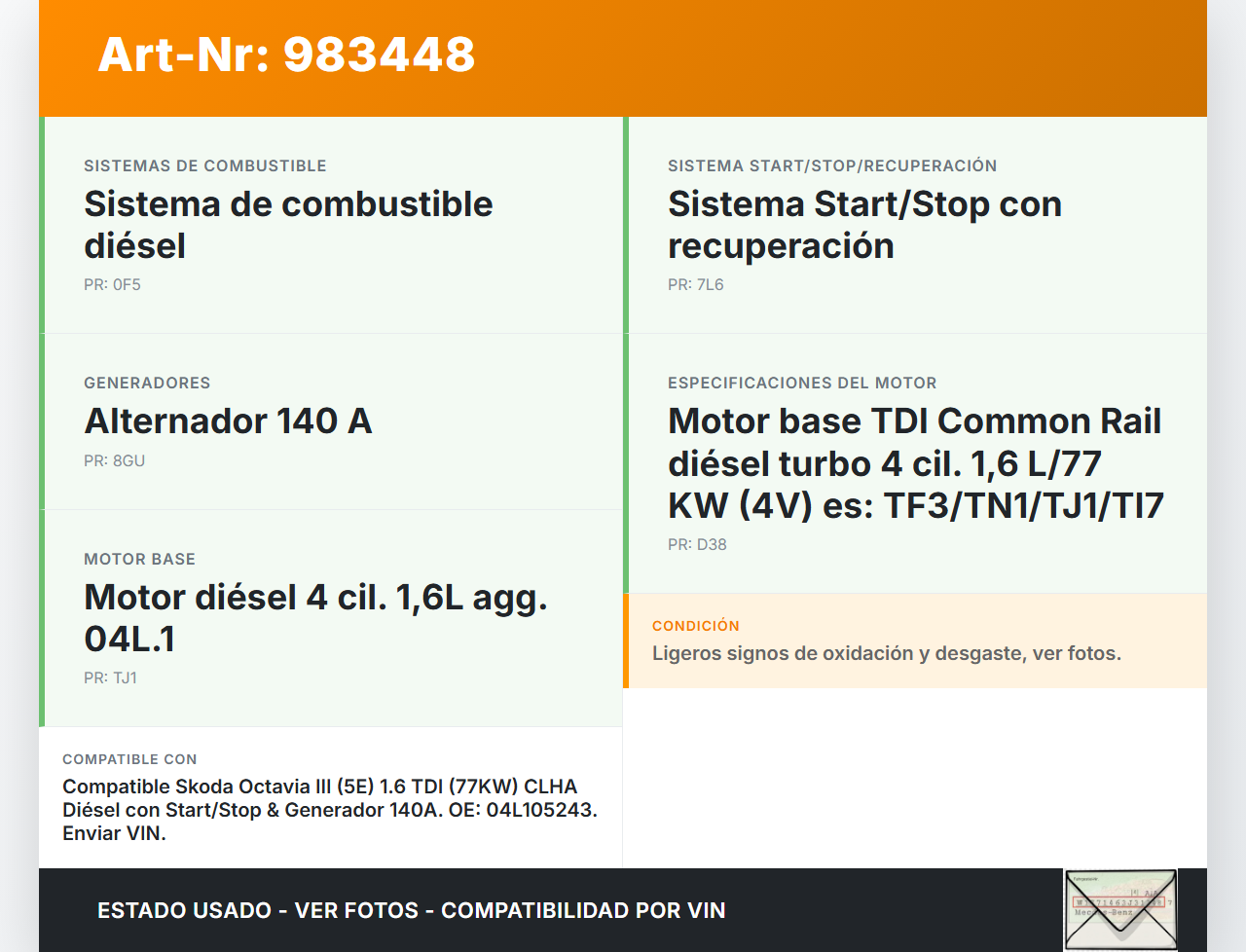The height and width of the screenshot is (952, 1246).
Task: Click 'Ligeros signos de oxidación' condition text
Action: (887, 653)
